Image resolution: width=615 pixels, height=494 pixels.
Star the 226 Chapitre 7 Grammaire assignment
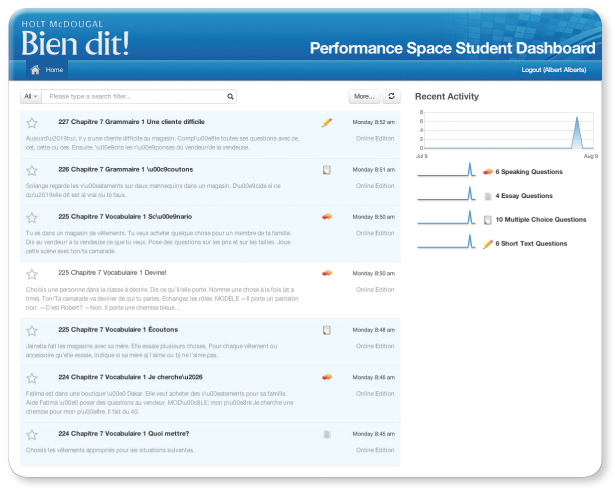[x=32, y=171]
